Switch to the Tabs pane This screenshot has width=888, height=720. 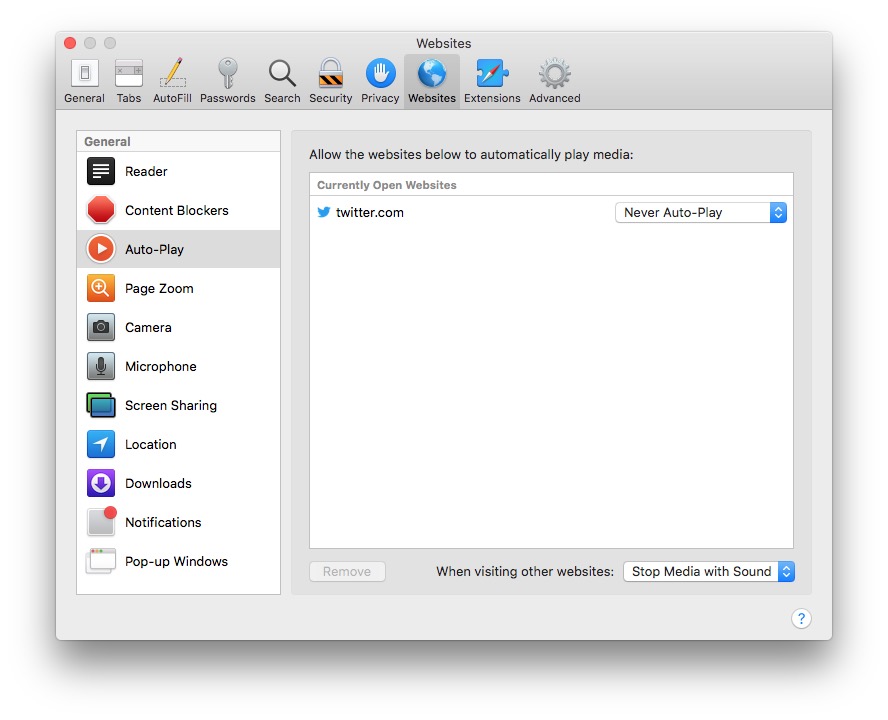point(128,80)
